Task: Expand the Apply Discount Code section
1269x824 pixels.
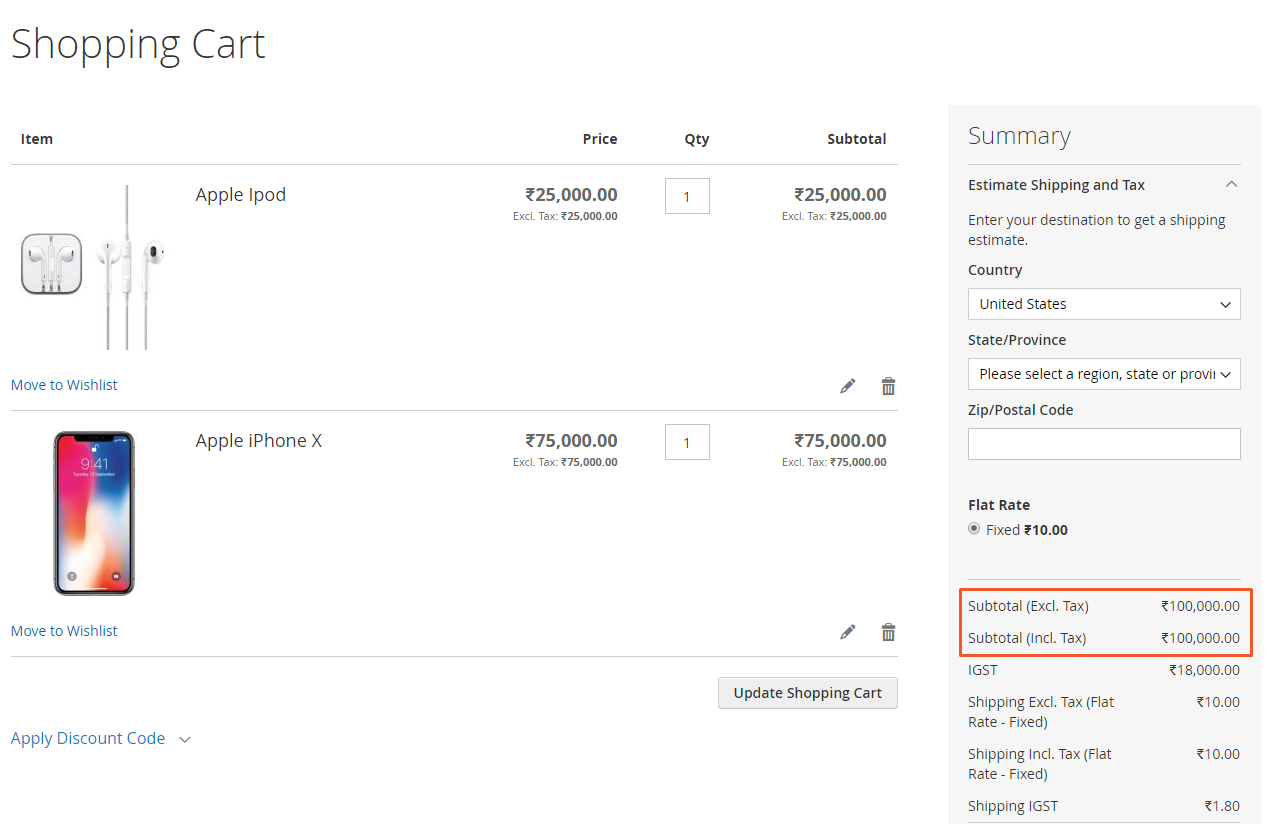Action: point(100,739)
